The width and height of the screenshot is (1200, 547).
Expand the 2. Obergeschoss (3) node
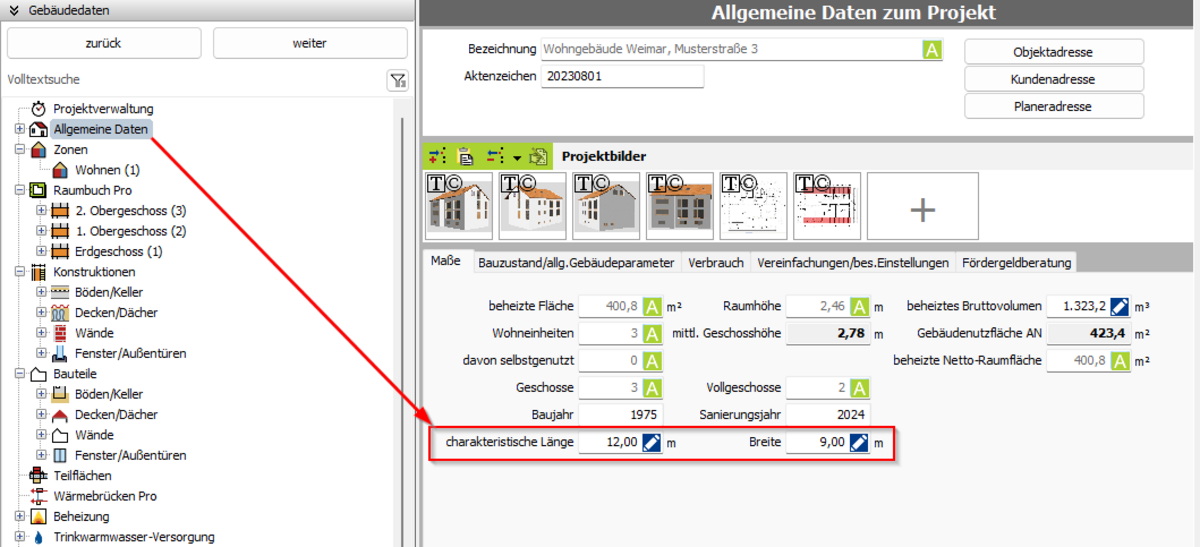(41, 211)
